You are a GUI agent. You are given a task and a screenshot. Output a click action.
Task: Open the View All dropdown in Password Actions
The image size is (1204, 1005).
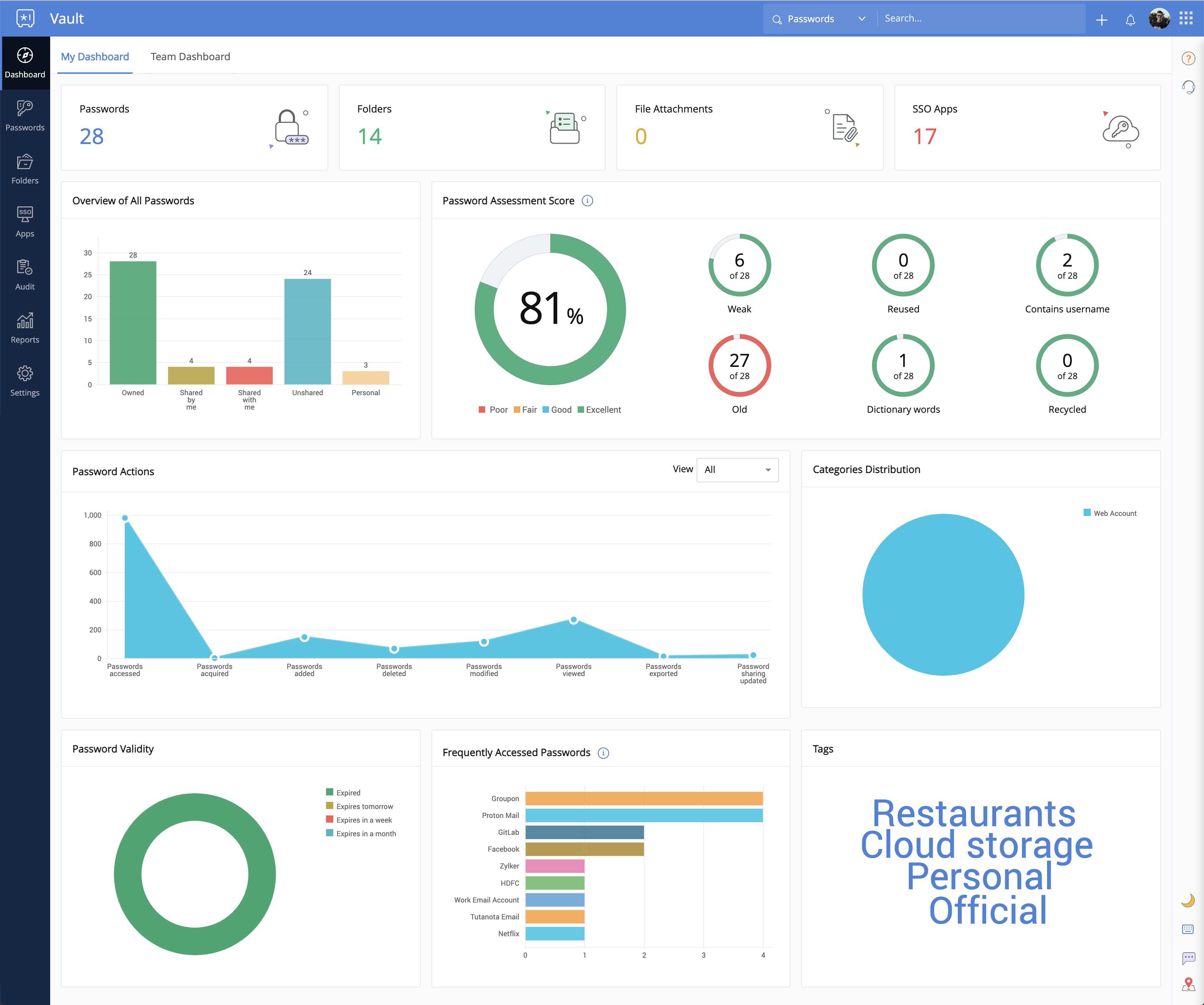coord(737,469)
